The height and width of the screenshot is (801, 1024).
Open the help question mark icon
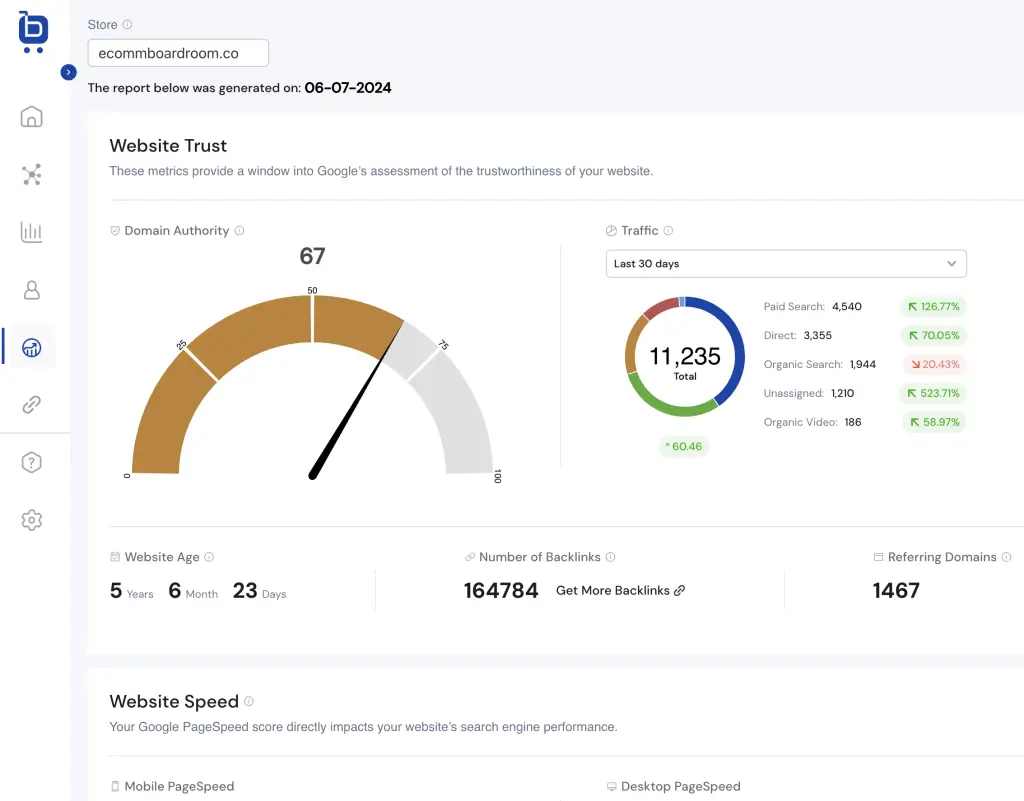point(31,462)
